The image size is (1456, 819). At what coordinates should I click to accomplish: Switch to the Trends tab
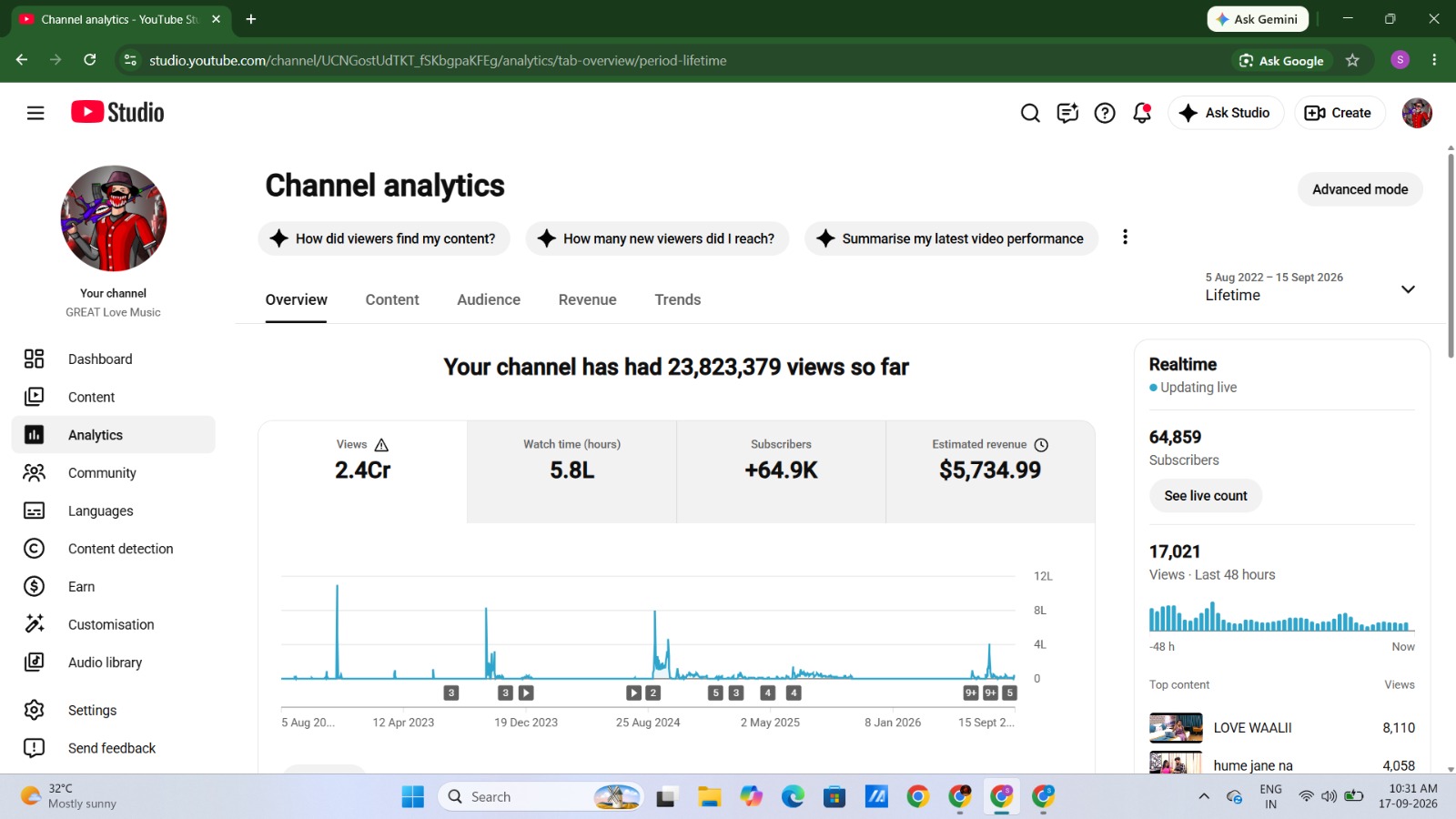(678, 299)
